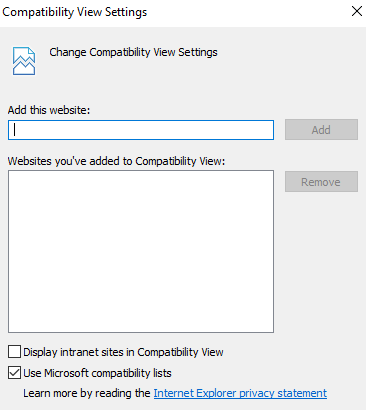Image resolution: width=366 pixels, height=410 pixels.
Task: Select the top row of the empty websites list
Action: [x=141, y=177]
